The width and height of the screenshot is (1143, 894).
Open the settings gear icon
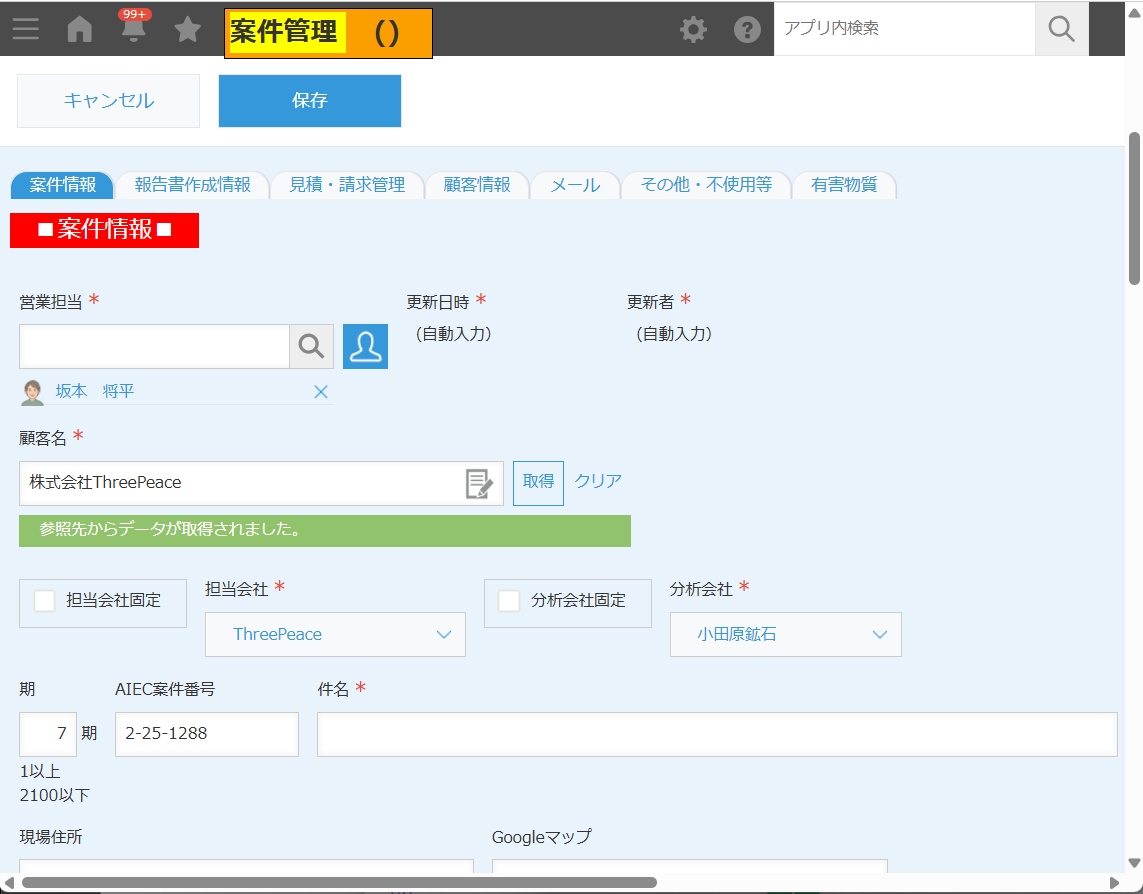coord(693,29)
